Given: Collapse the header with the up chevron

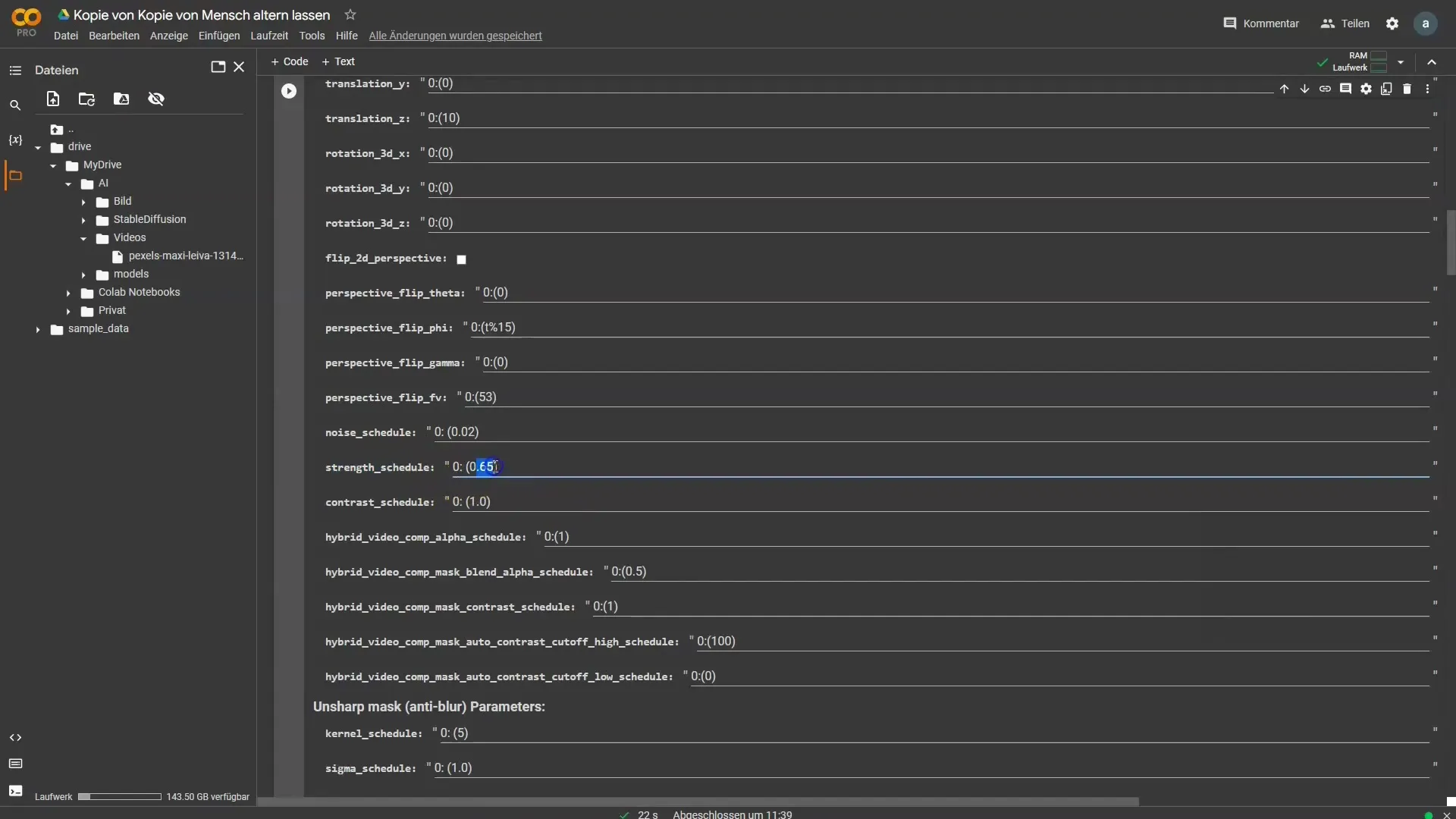Looking at the screenshot, I should [1432, 62].
